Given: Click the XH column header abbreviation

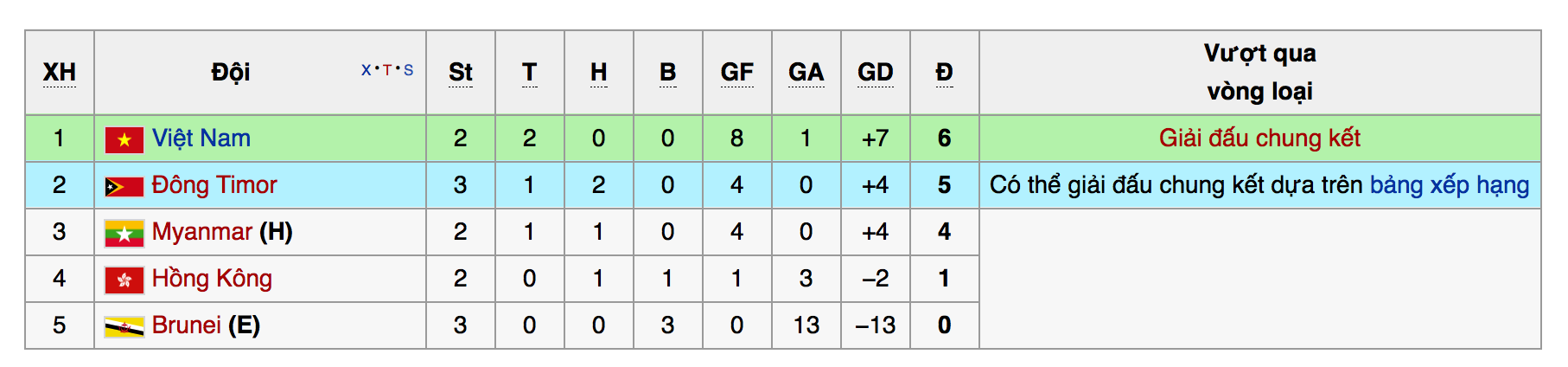Looking at the screenshot, I should pos(60,73).
